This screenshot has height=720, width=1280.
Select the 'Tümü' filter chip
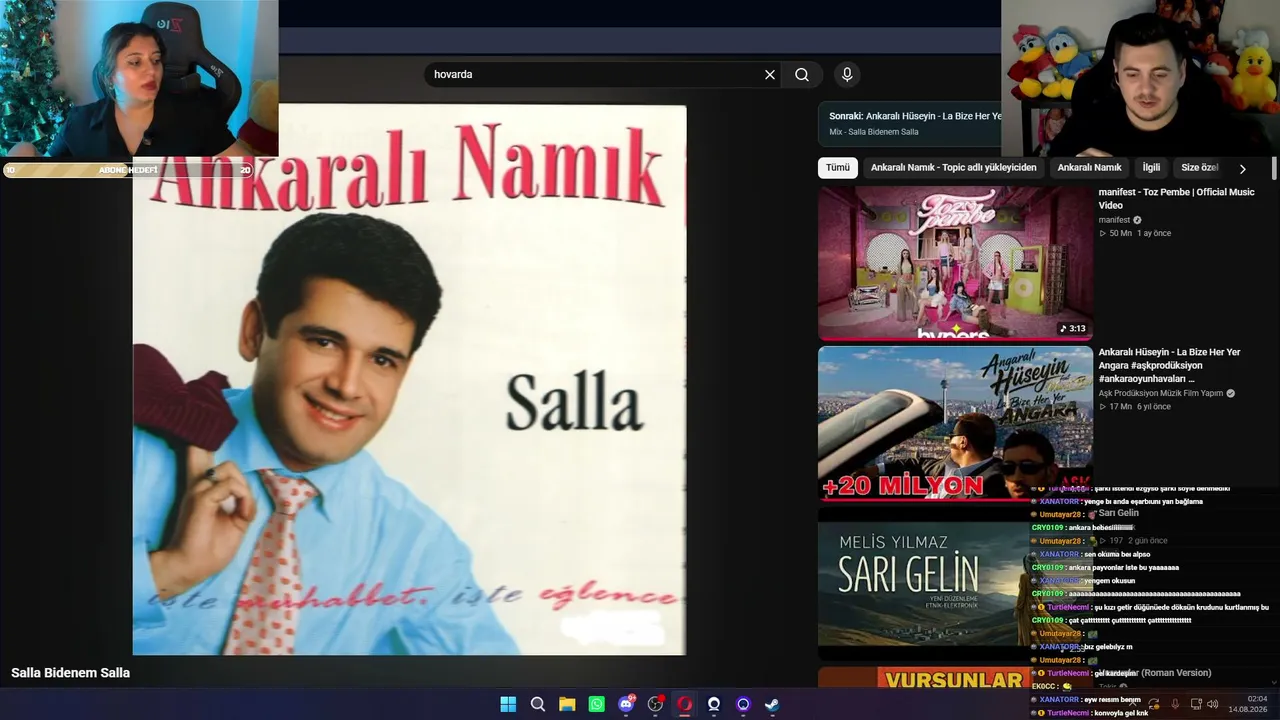point(838,168)
